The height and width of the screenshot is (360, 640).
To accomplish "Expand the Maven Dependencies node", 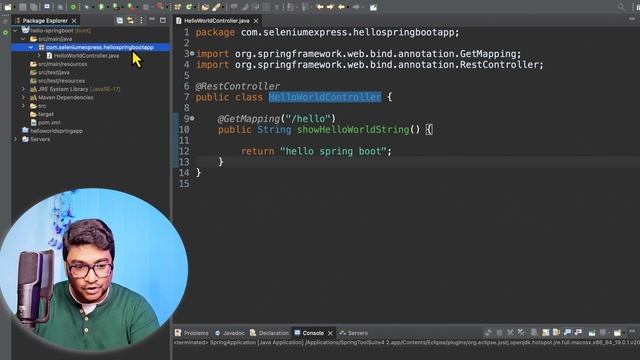I will pyautogui.click(x=23, y=97).
